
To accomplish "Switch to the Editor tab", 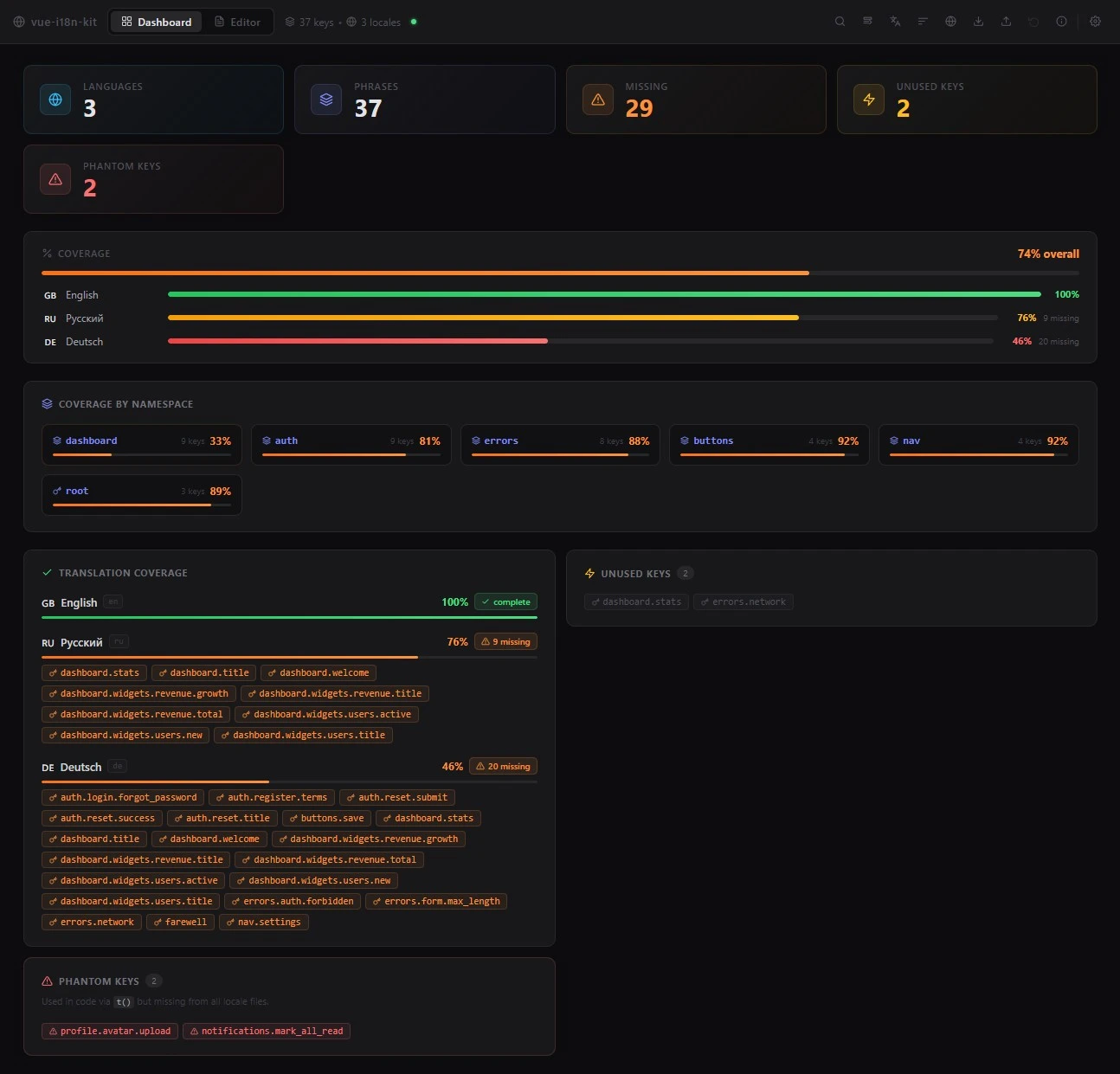I will tap(237, 22).
